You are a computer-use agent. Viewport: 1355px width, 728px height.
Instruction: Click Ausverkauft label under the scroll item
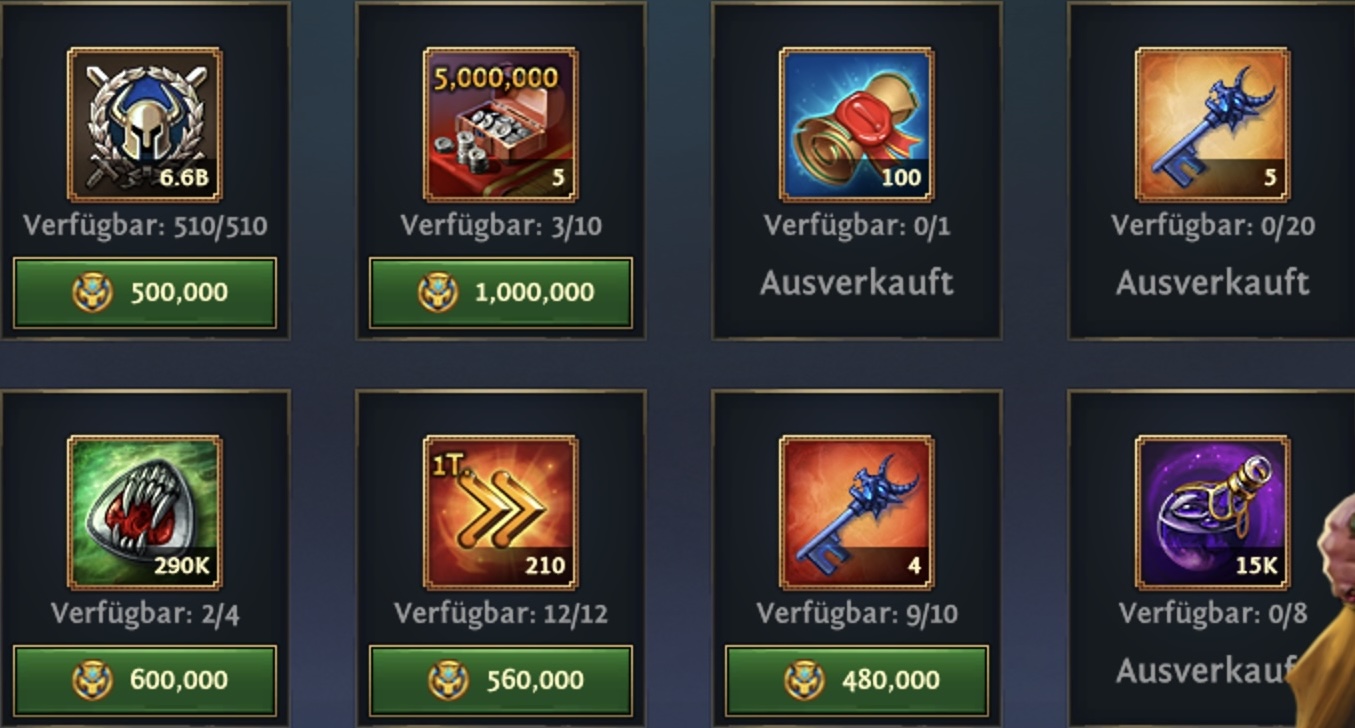[857, 283]
